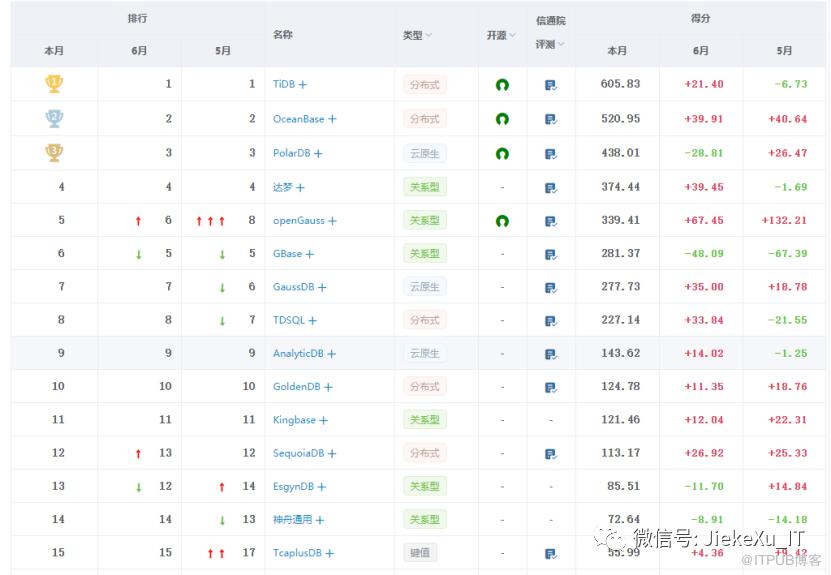Click the +67.45 score change cell

point(704,220)
